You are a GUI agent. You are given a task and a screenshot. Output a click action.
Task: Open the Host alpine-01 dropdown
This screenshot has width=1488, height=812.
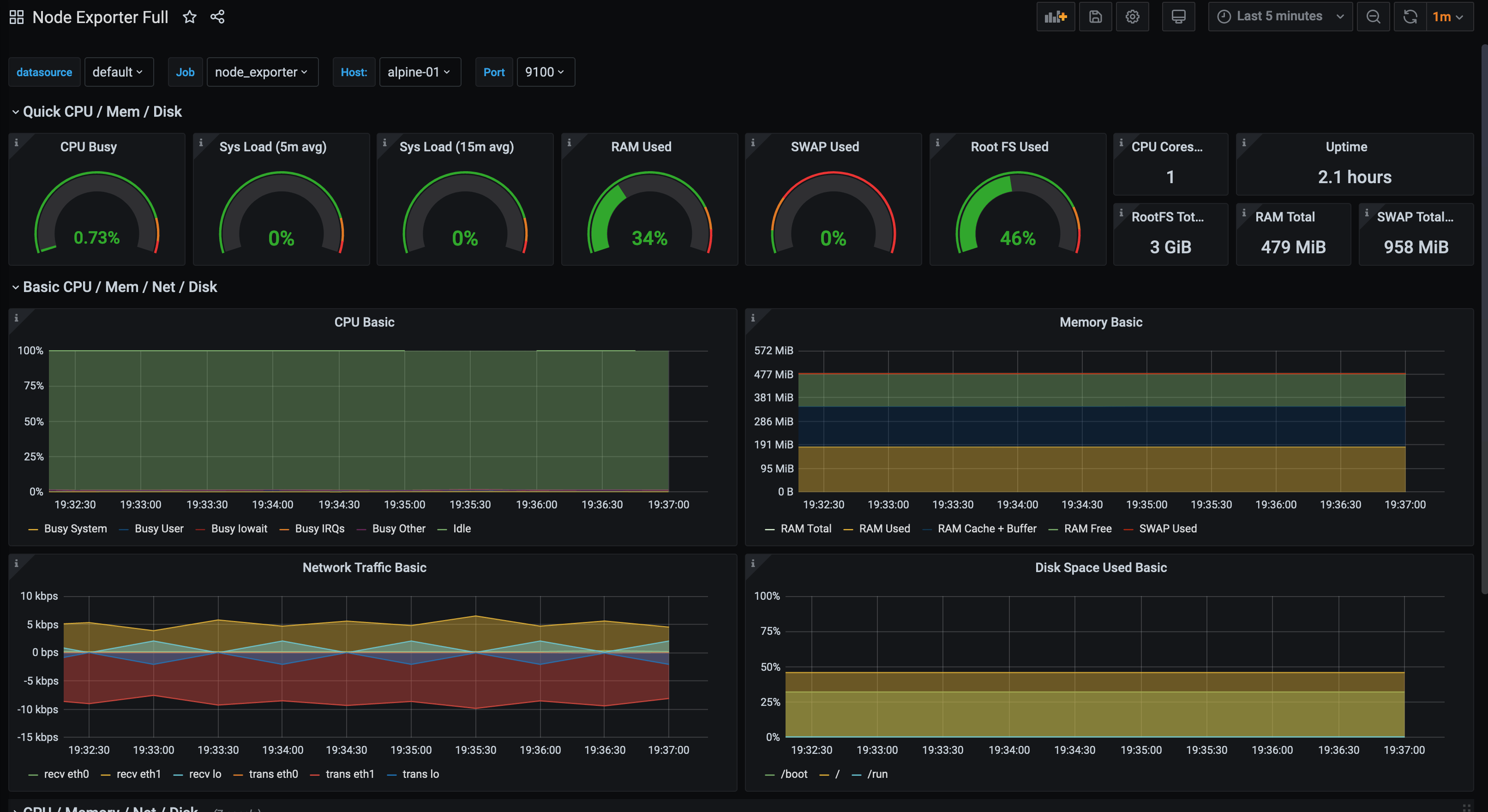click(420, 72)
